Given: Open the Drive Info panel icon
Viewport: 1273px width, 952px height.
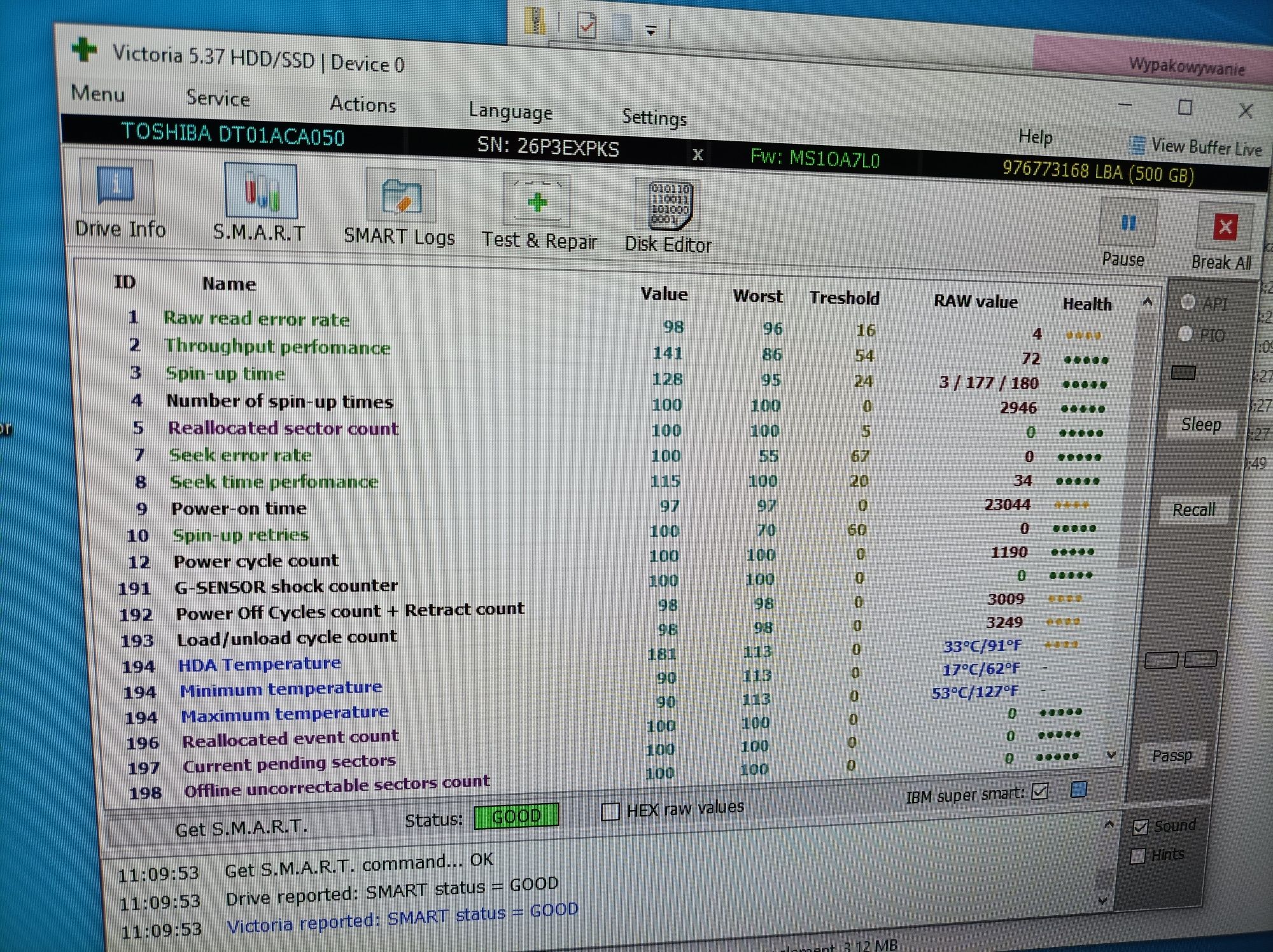Looking at the screenshot, I should coord(116,186).
